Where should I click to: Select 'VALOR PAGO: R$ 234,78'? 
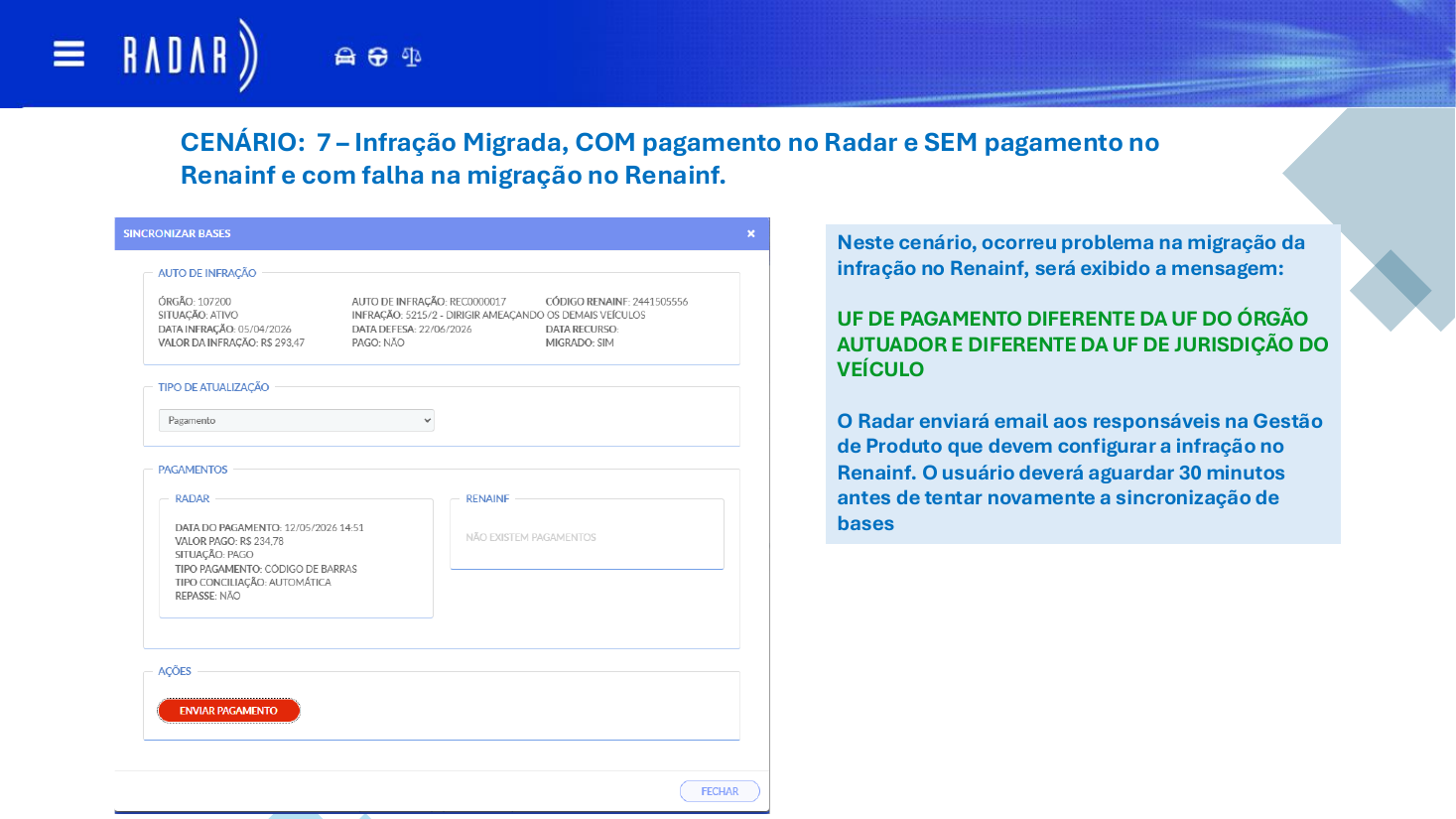(x=229, y=541)
